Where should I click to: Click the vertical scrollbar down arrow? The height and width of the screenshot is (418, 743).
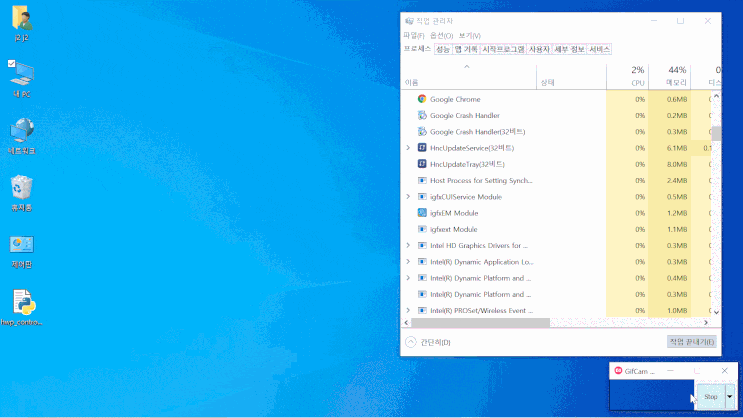[x=716, y=312]
